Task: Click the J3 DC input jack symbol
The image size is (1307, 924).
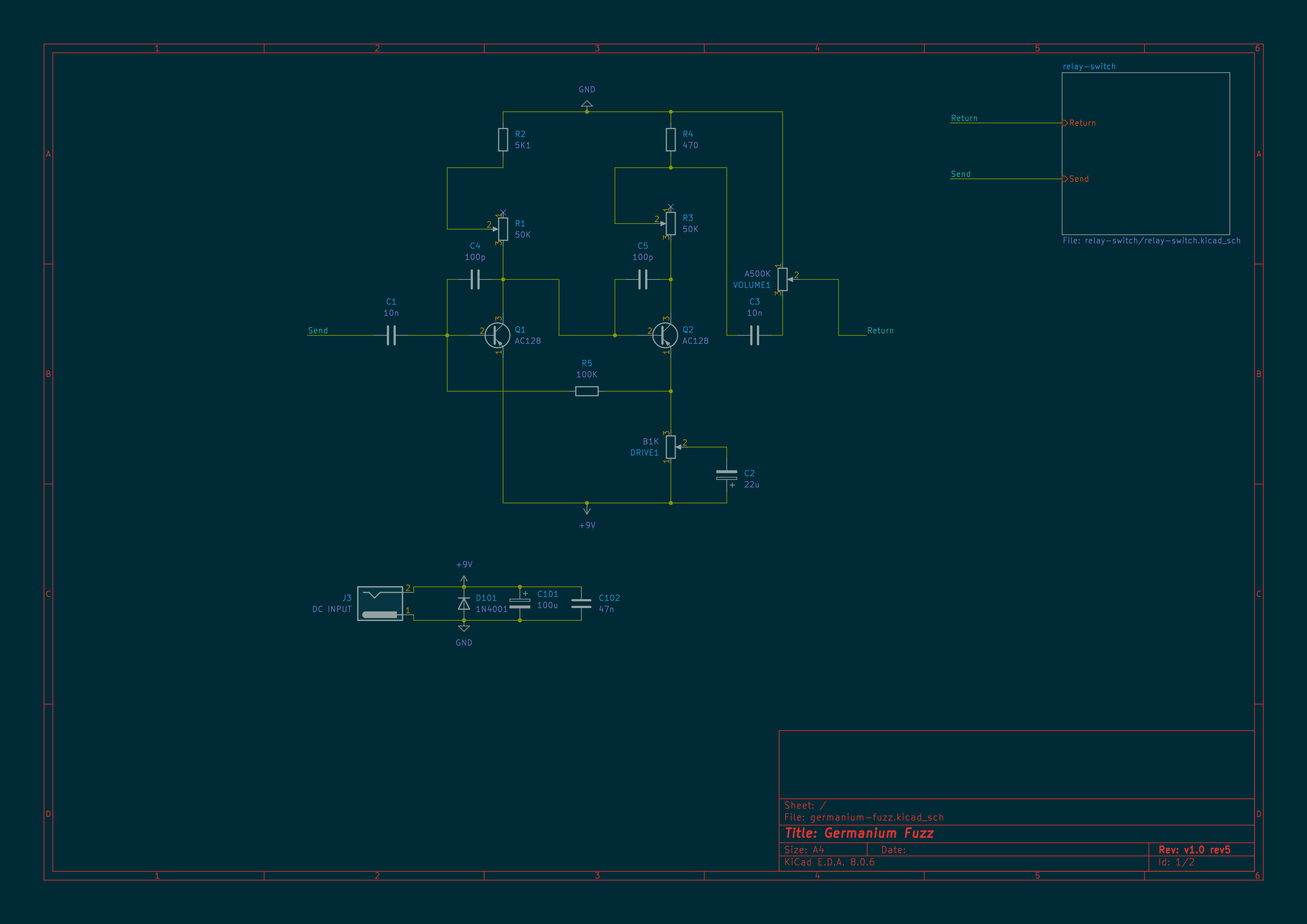Action: (x=380, y=604)
